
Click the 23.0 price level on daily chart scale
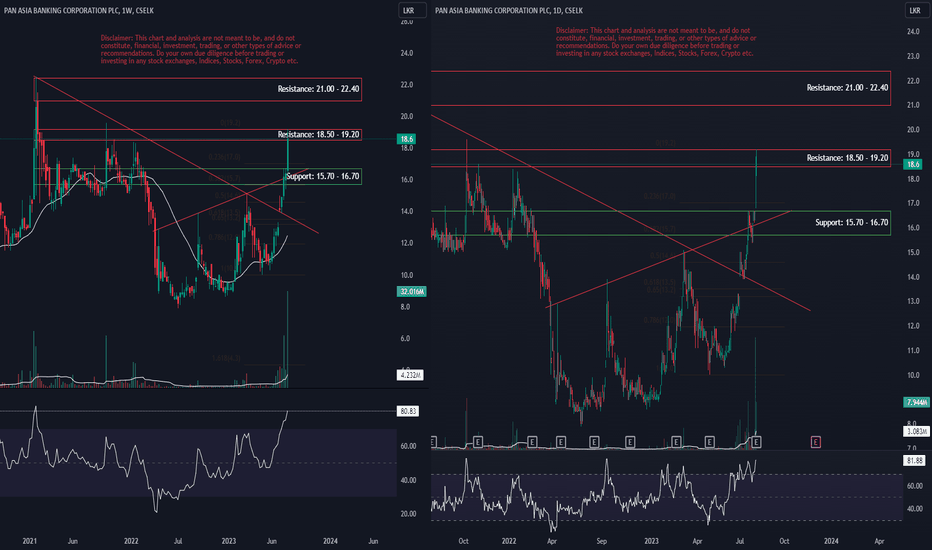click(x=913, y=56)
